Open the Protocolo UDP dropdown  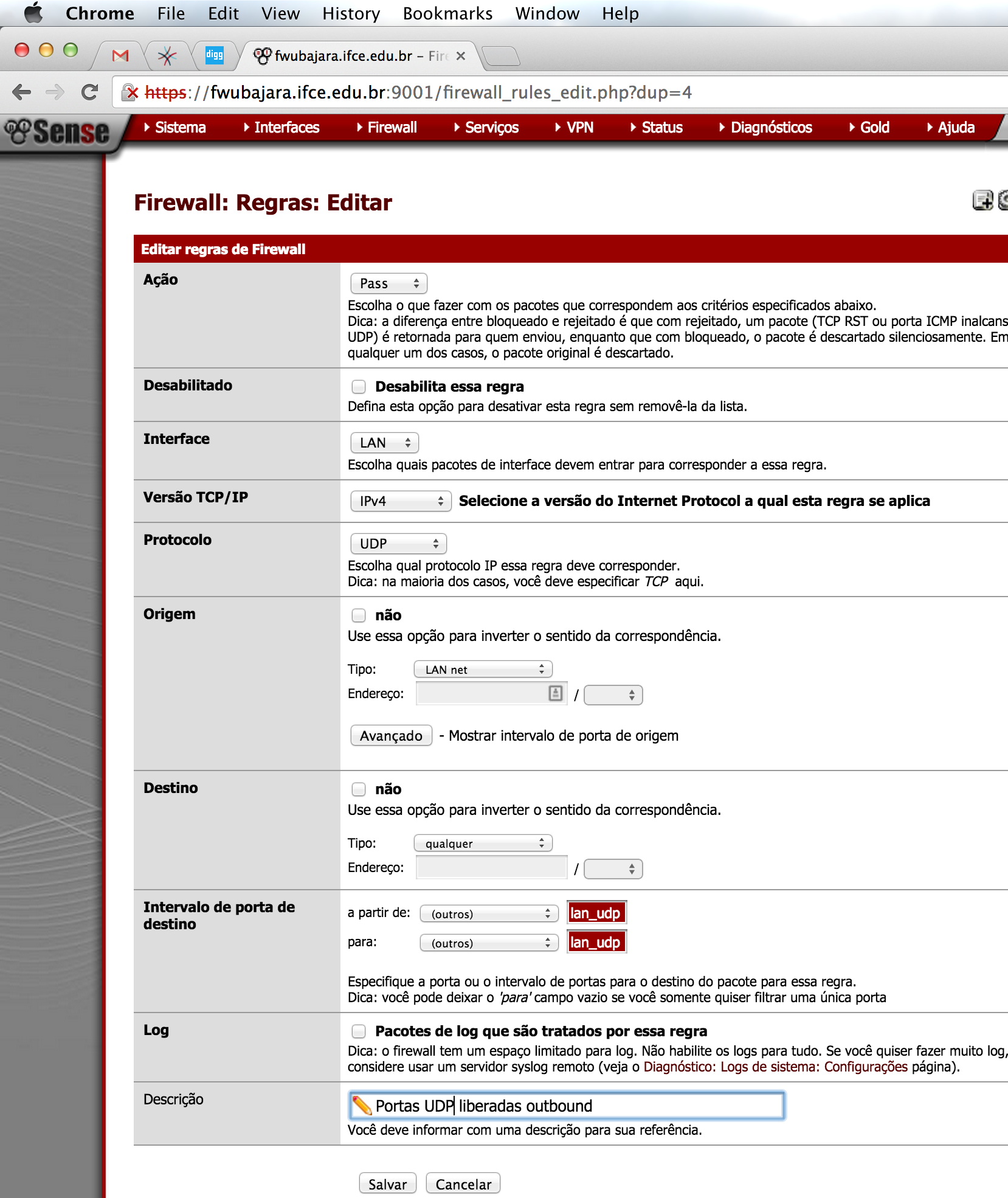tap(398, 544)
